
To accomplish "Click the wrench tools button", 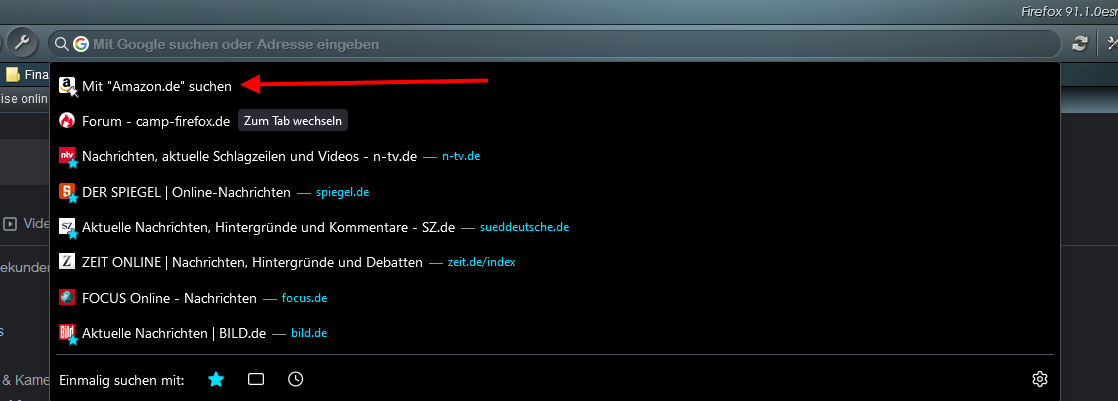I will click(x=22, y=44).
